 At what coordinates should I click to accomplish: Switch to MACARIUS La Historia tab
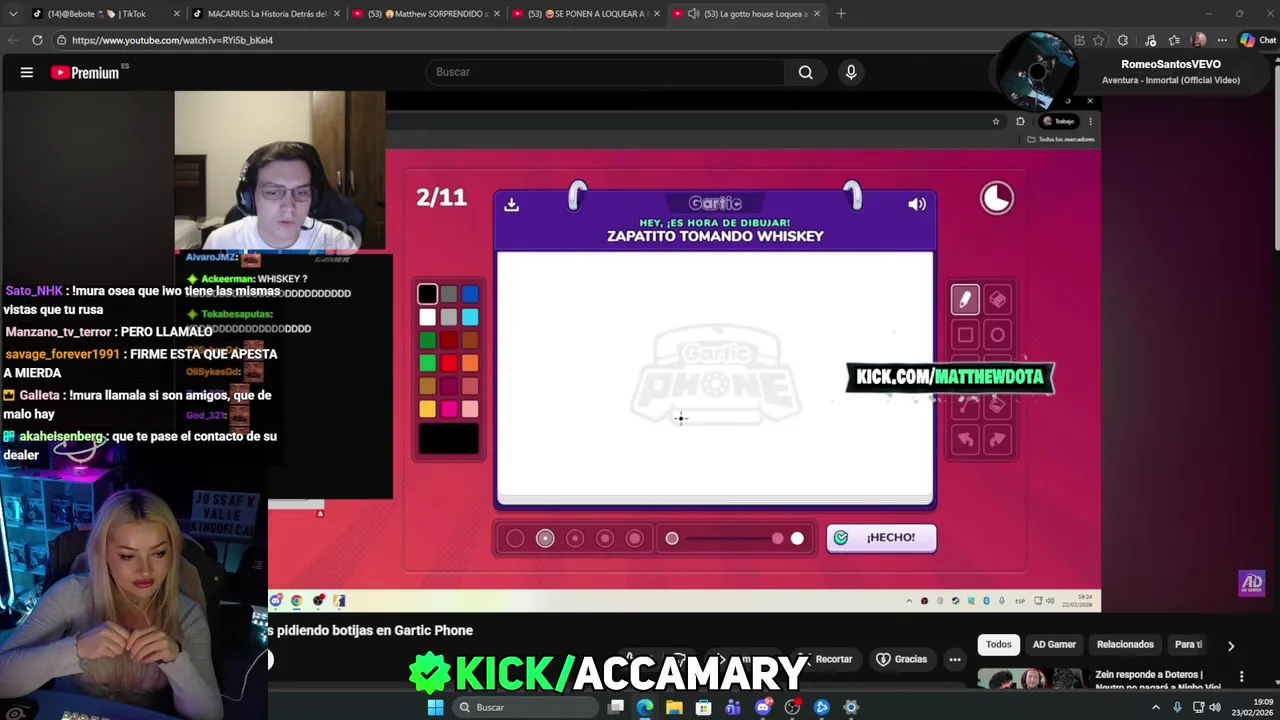(x=267, y=14)
